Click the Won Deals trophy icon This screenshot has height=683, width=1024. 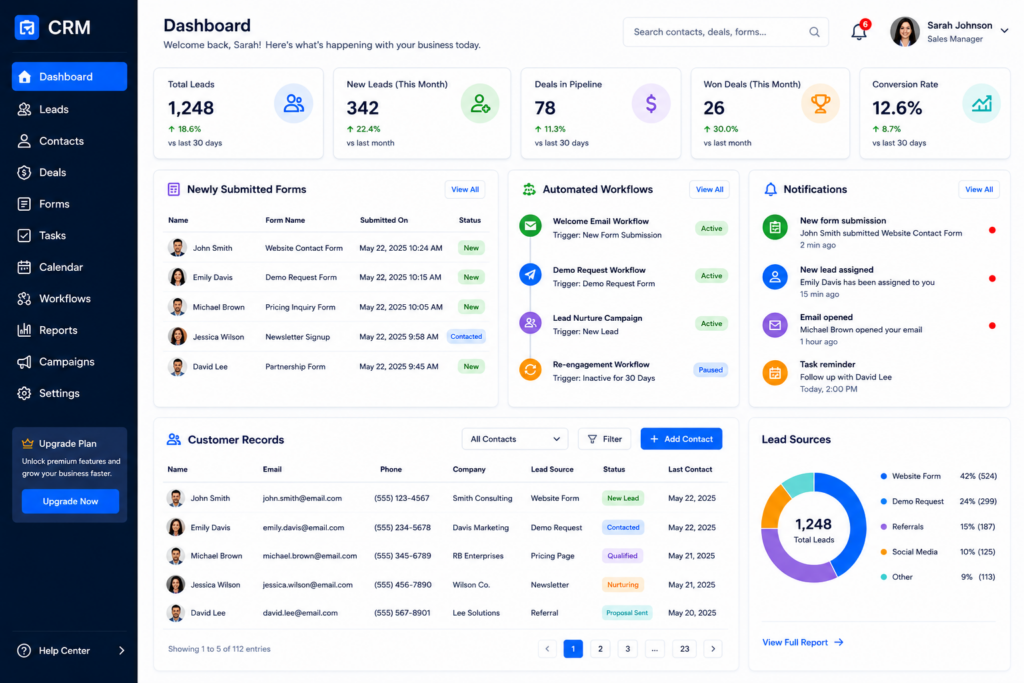(x=820, y=103)
